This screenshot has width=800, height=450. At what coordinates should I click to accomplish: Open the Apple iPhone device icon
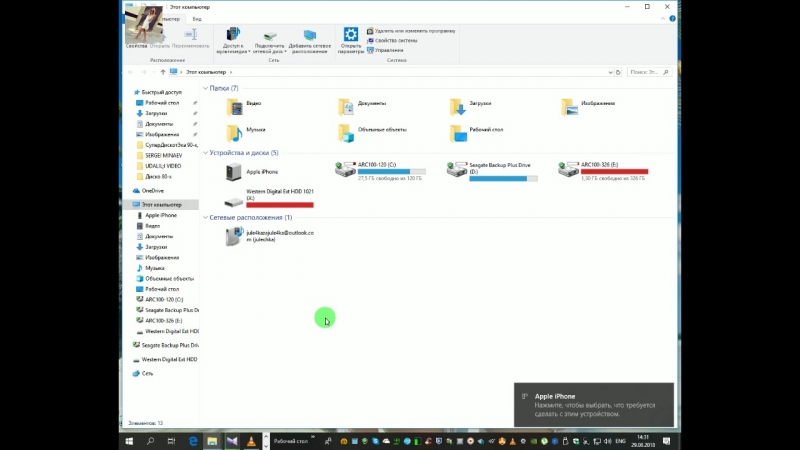pos(234,172)
